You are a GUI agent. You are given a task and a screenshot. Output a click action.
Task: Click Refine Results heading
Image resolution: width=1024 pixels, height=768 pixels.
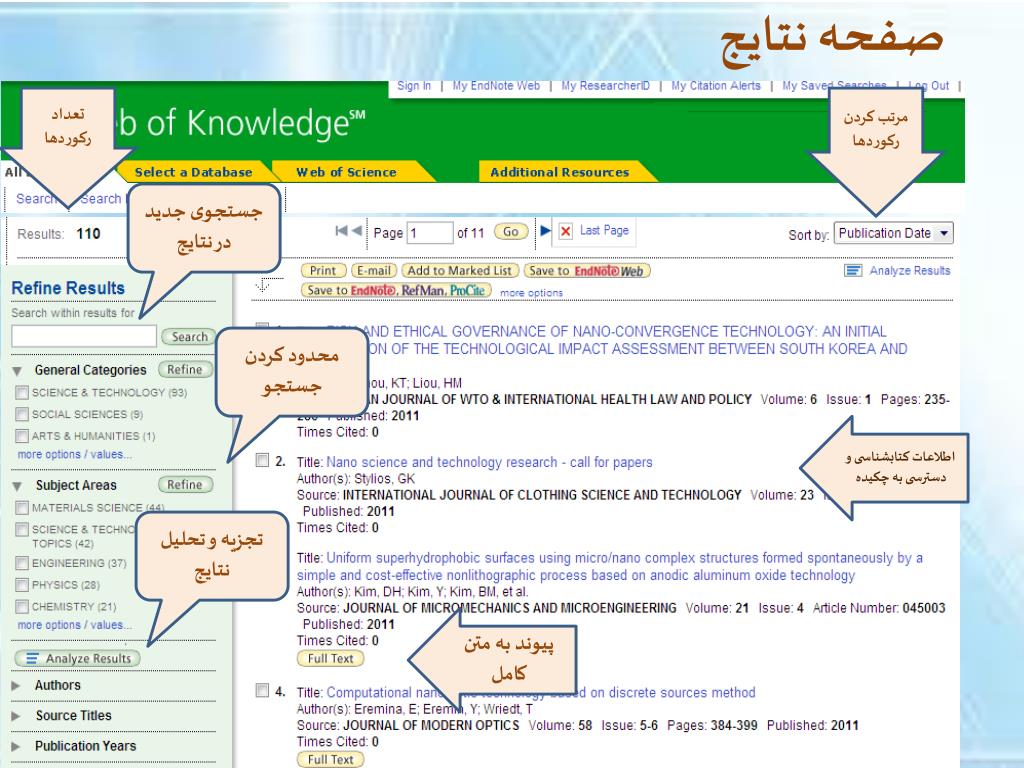[x=68, y=288]
